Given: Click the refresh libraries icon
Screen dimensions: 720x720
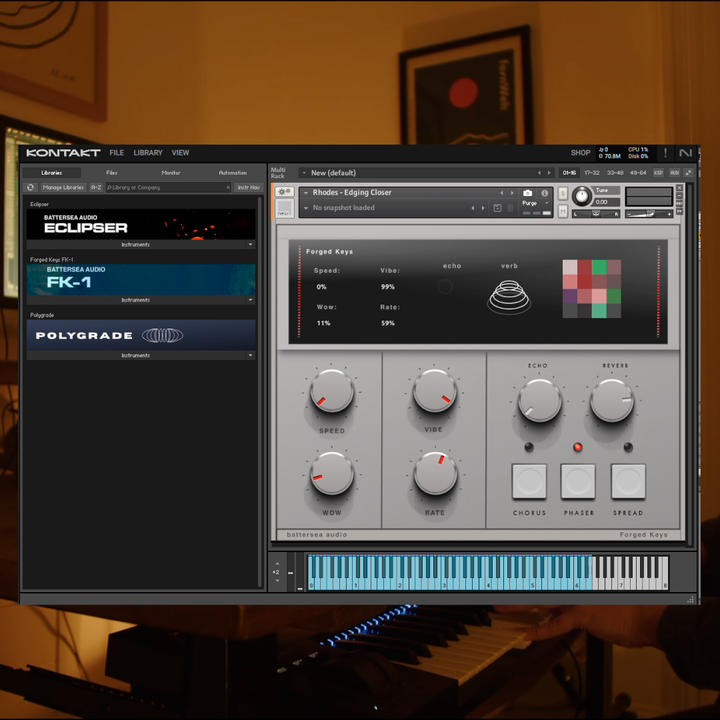Looking at the screenshot, I should [x=30, y=187].
